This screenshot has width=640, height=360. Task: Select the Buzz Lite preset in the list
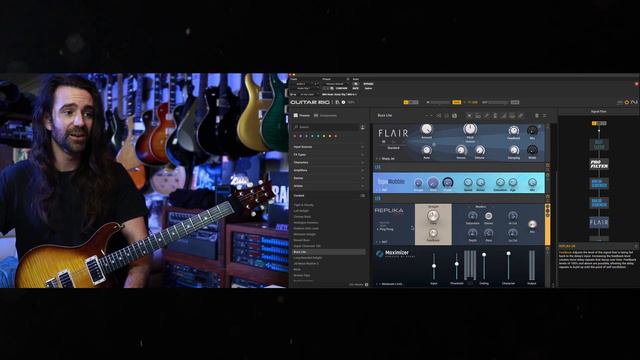329,252
